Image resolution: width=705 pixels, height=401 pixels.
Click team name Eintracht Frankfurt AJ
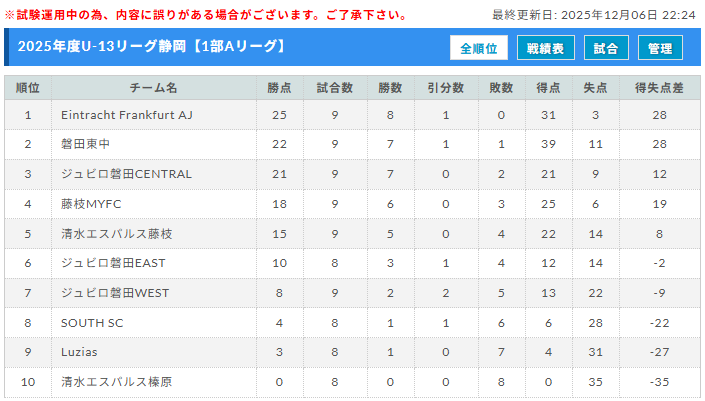127,115
